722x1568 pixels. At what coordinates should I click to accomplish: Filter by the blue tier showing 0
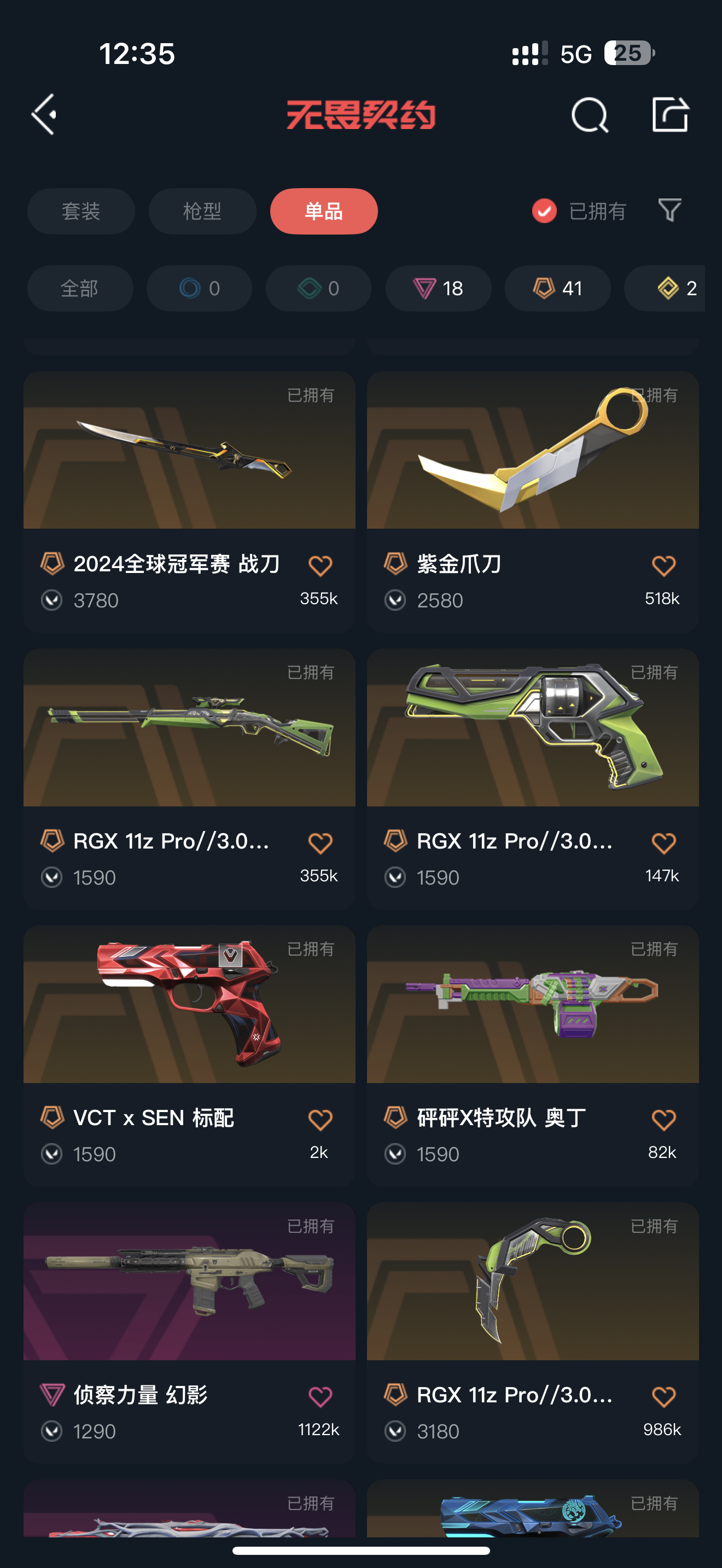click(199, 289)
